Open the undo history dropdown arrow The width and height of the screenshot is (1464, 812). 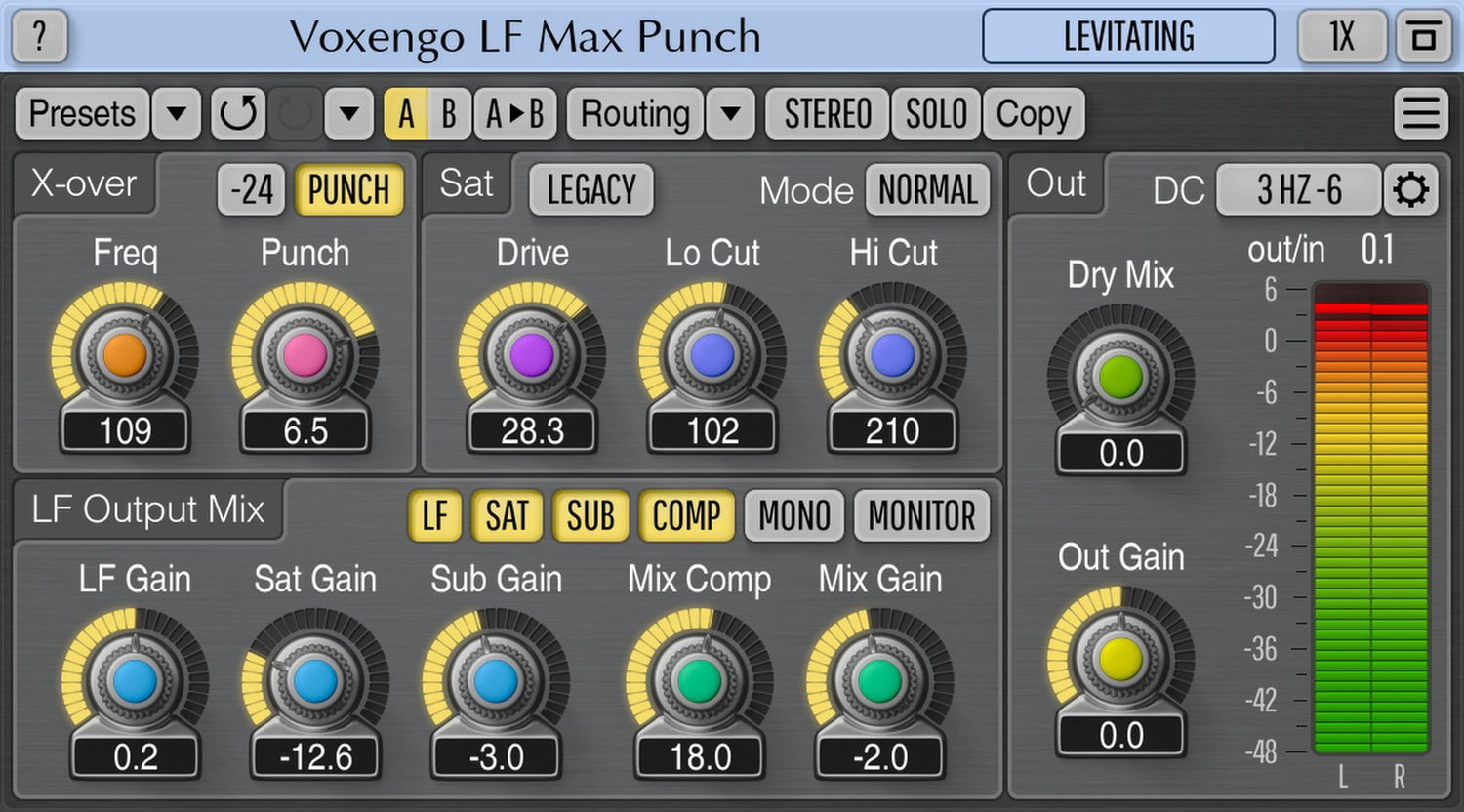point(349,114)
